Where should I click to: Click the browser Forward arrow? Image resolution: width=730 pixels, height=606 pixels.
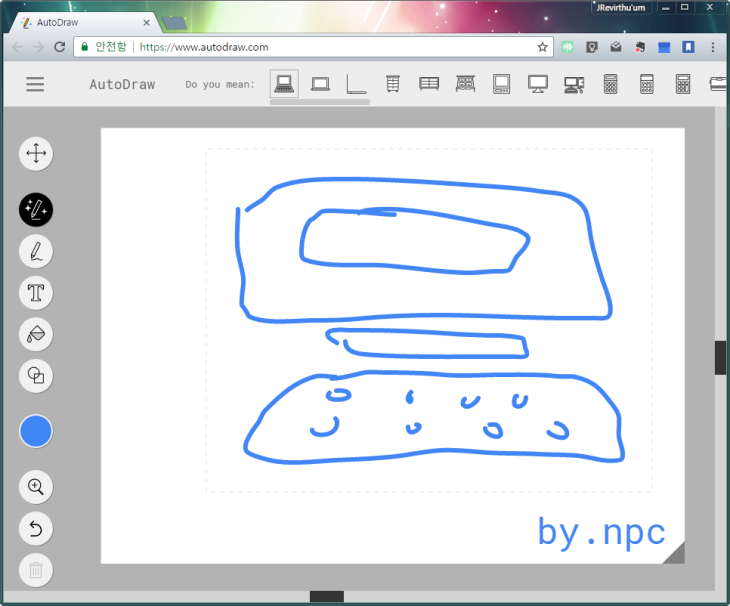click(x=38, y=47)
